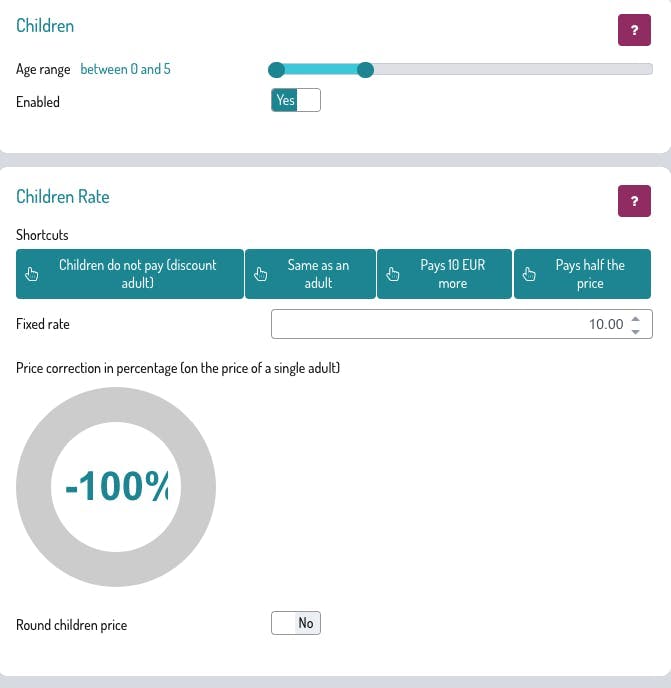Click hand icon on Same as an adult shortcut

pyautogui.click(x=261, y=274)
